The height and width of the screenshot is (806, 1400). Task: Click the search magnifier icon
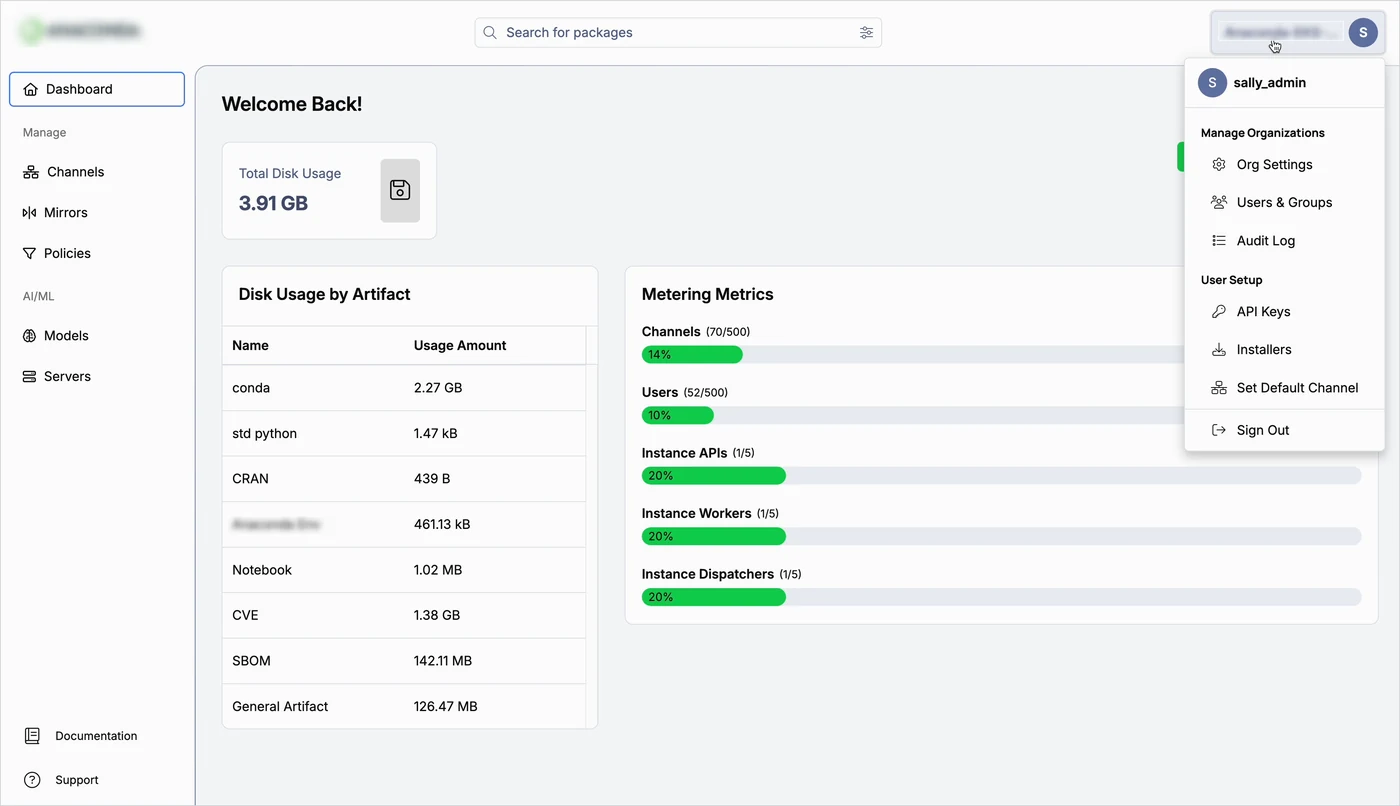pyautogui.click(x=490, y=33)
